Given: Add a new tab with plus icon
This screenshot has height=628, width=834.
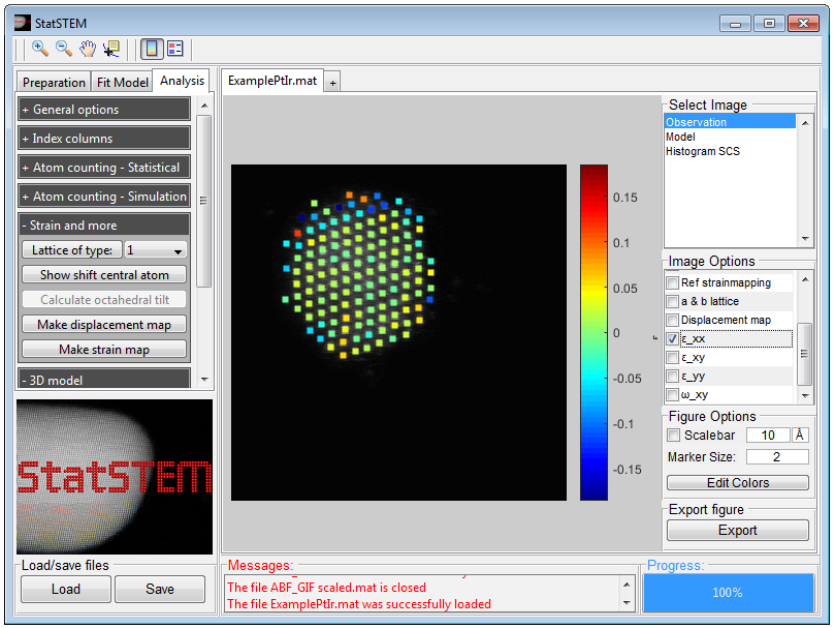Looking at the screenshot, I should coord(333,82).
